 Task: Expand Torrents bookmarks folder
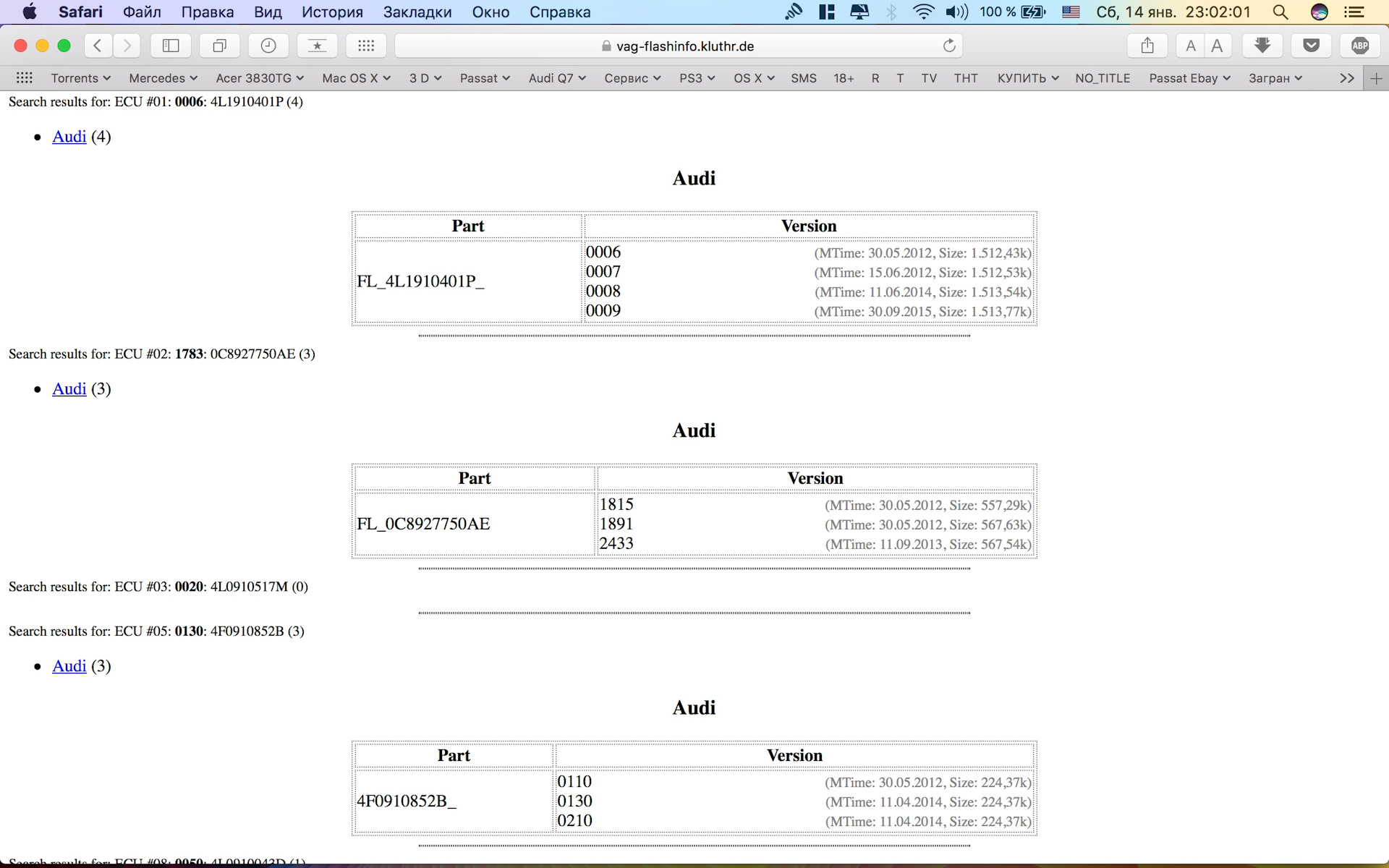80,78
